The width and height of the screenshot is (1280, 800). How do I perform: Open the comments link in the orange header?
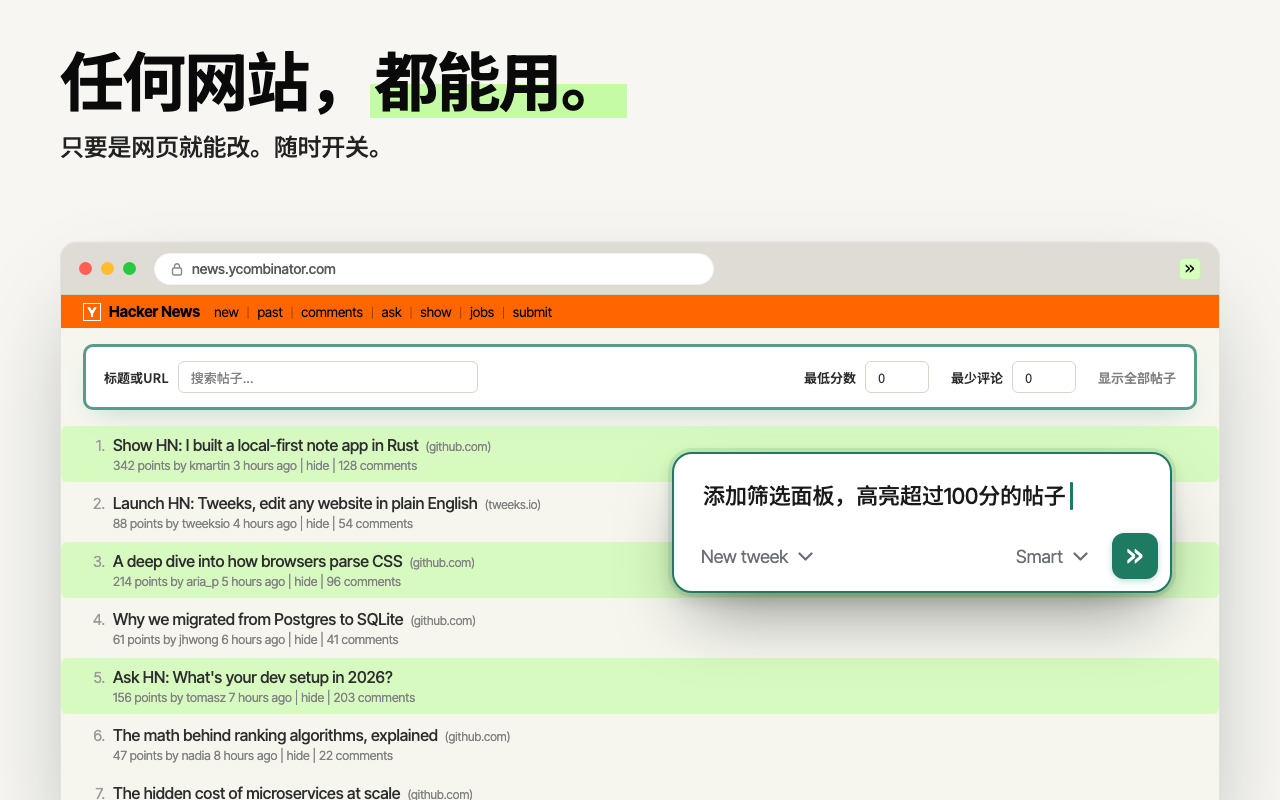332,312
